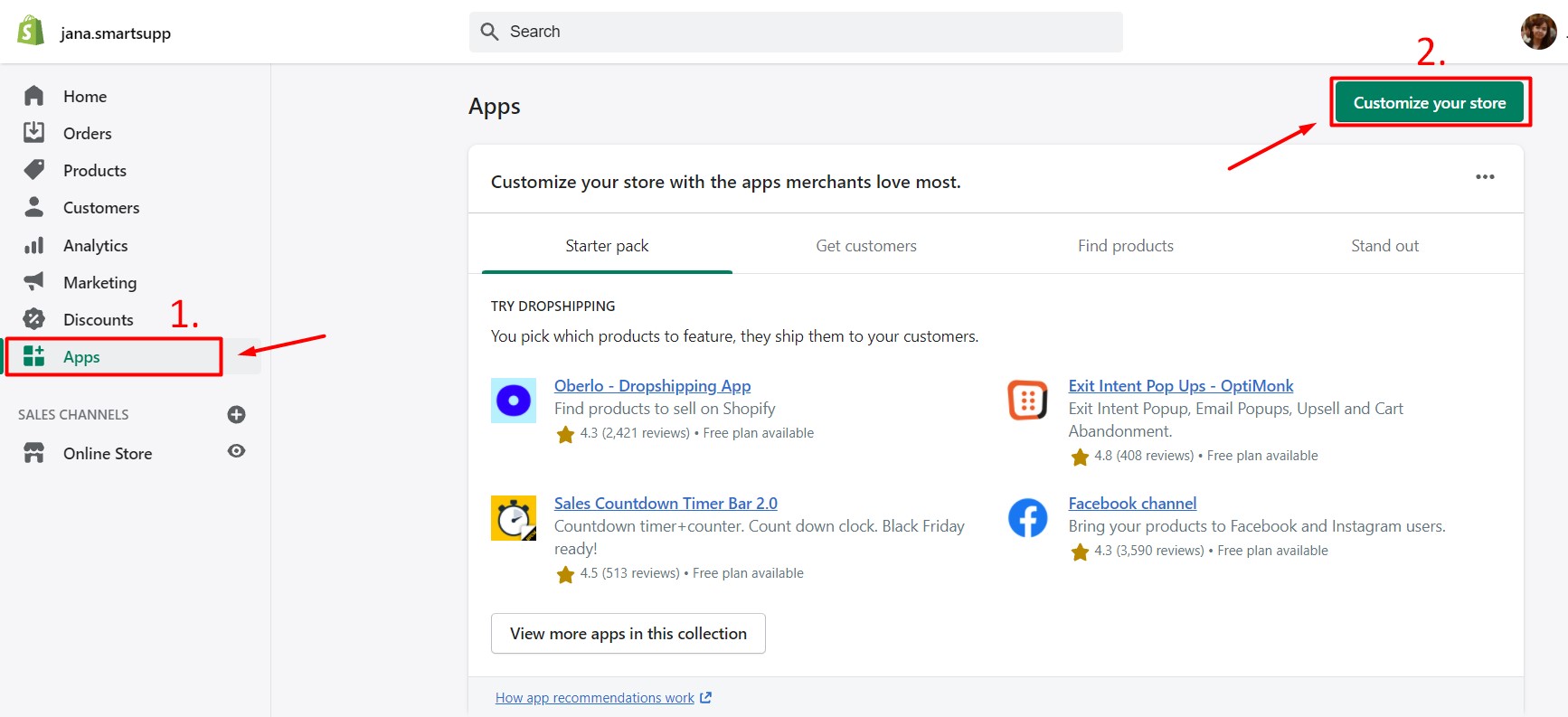1568x717 pixels.
Task: Switch to the Get customers tab
Action: pos(866,245)
